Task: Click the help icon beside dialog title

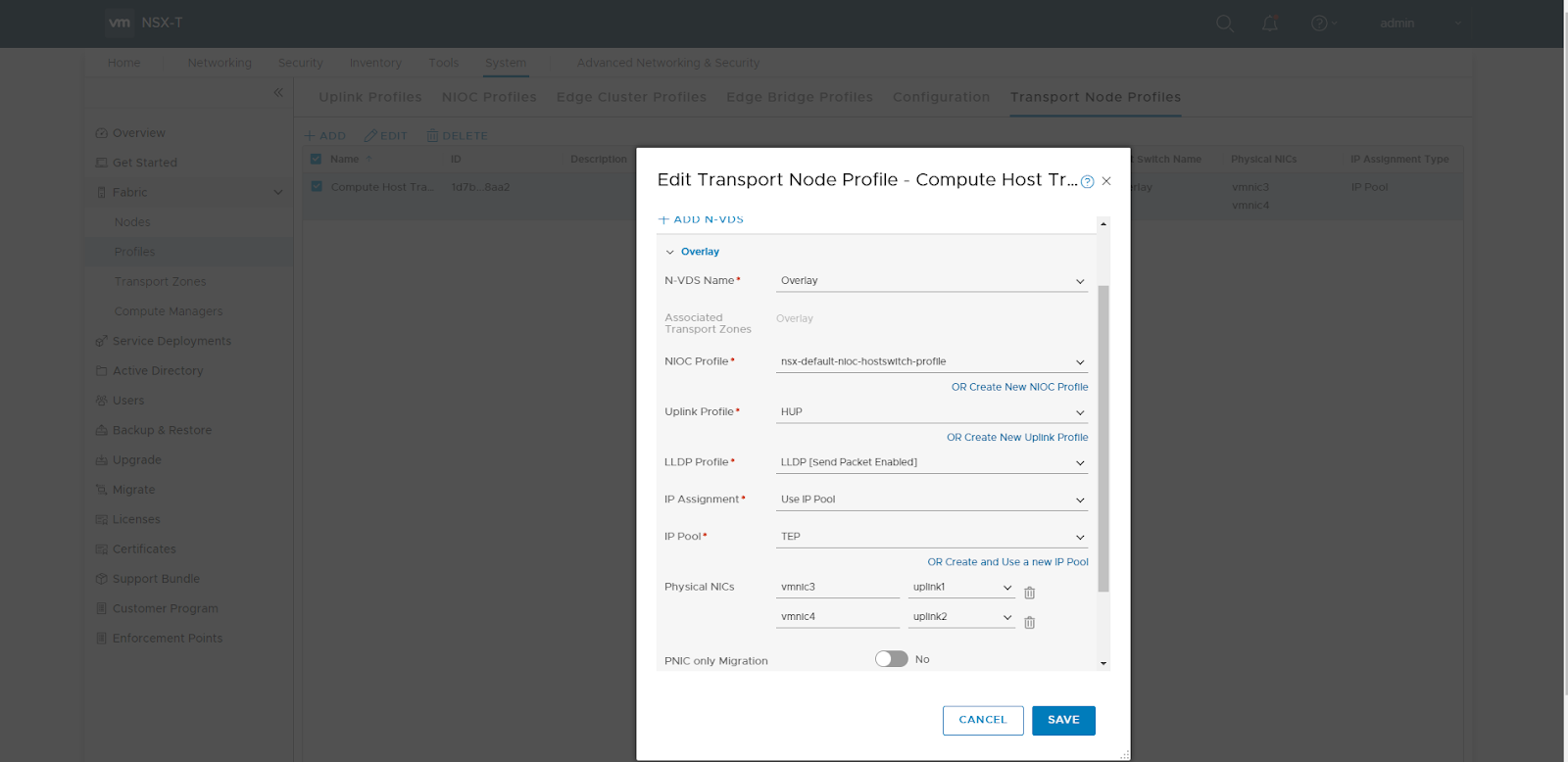Action: click(1087, 181)
